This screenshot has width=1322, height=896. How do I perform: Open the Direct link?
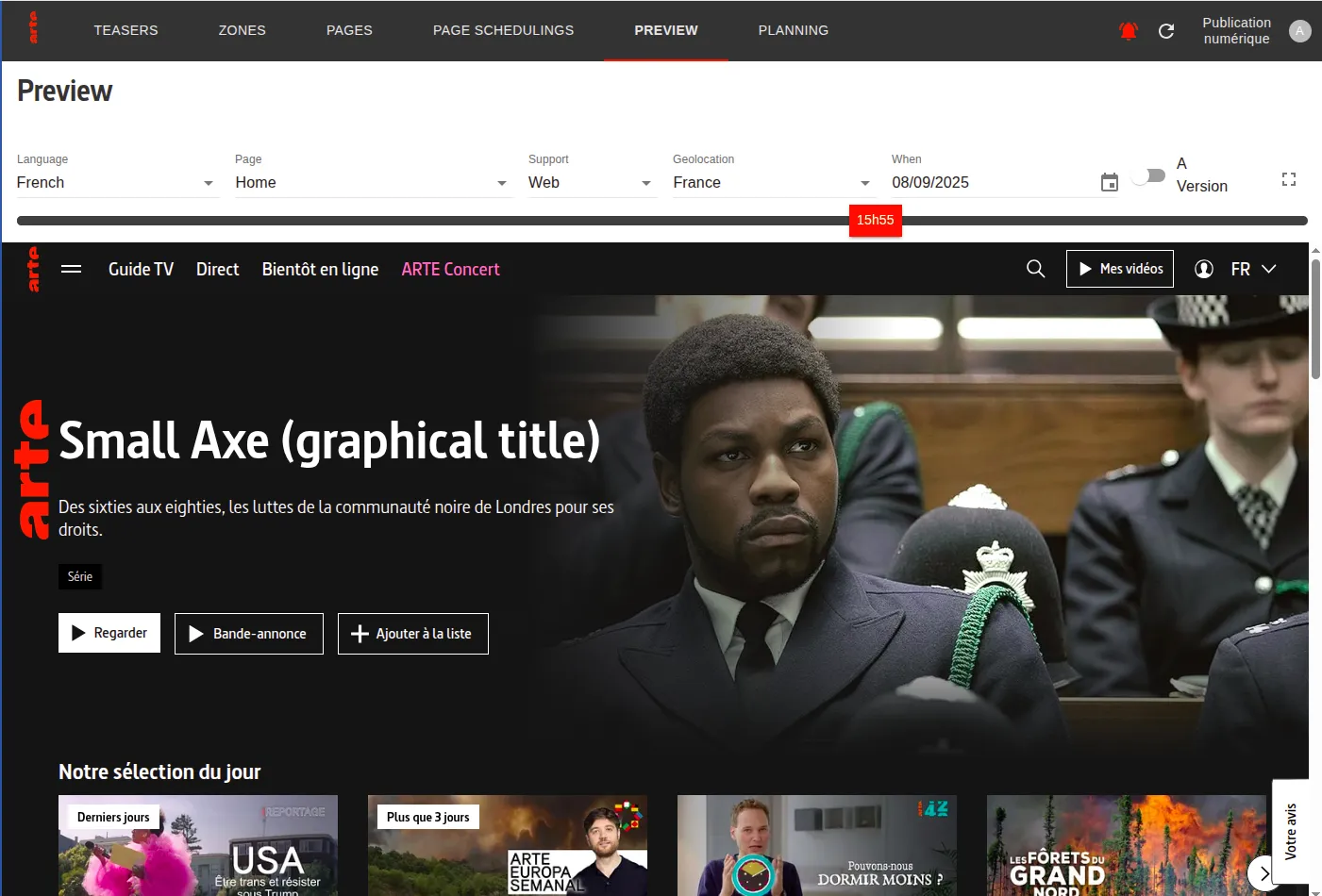point(217,269)
